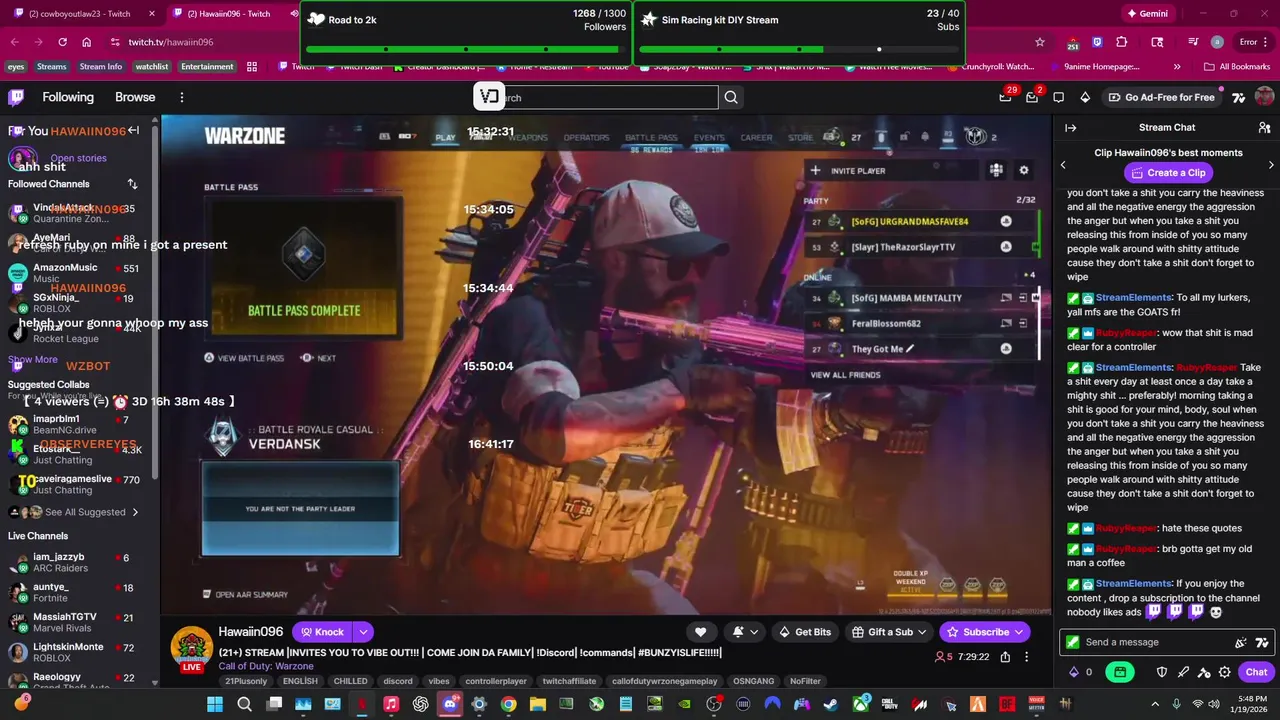Open Twitch notifications inbox with 29 badge

click(1006, 97)
